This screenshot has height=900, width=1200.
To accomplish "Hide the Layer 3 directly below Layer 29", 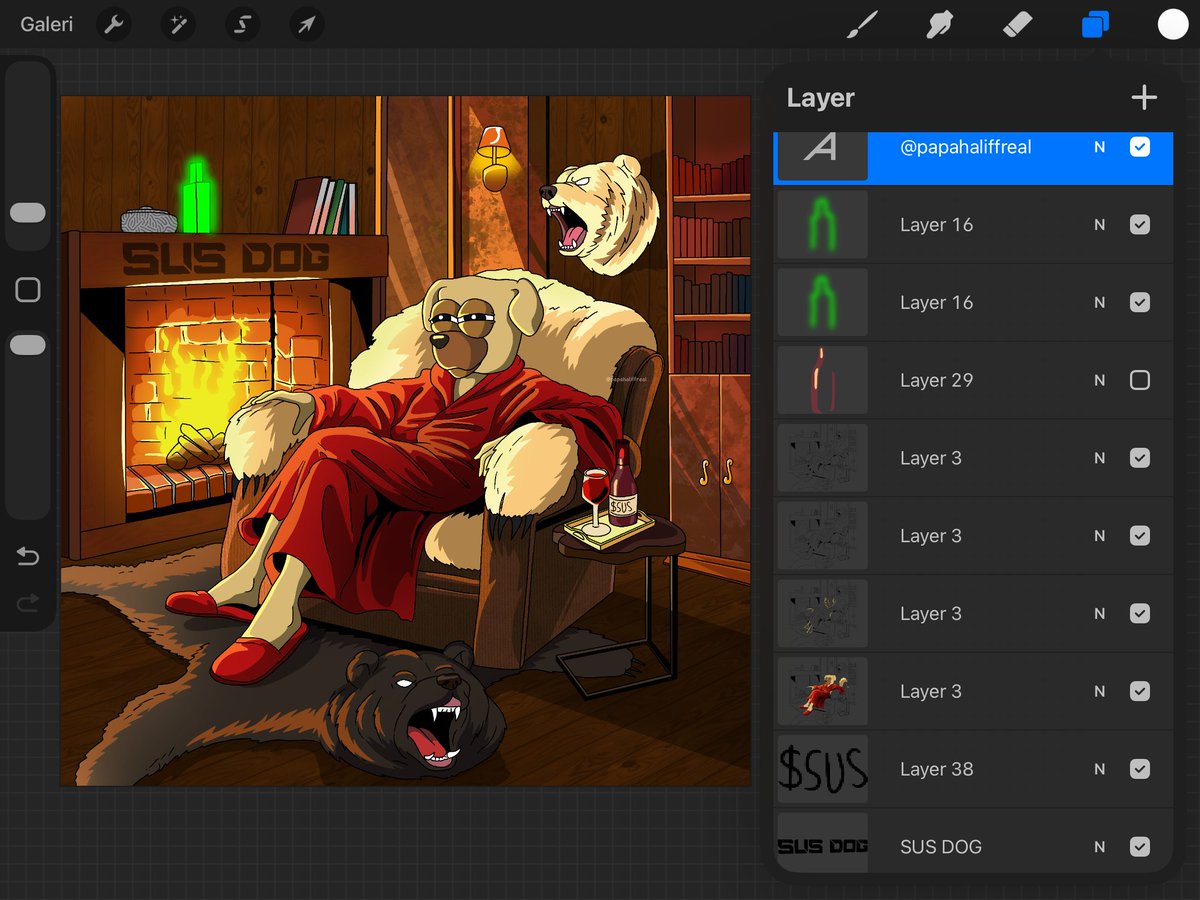I will (x=1140, y=458).
